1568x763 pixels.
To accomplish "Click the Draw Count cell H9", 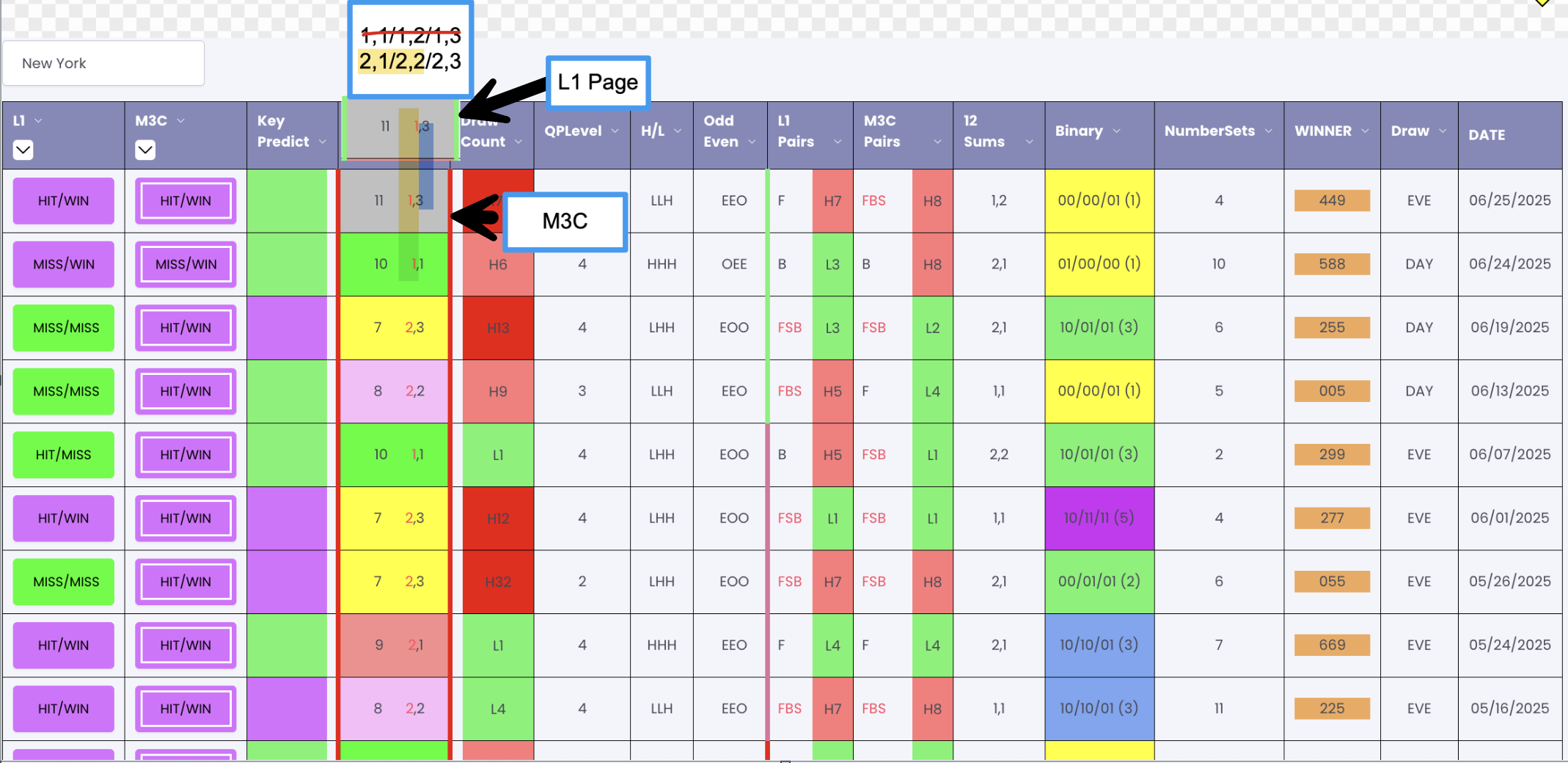I will pyautogui.click(x=498, y=391).
